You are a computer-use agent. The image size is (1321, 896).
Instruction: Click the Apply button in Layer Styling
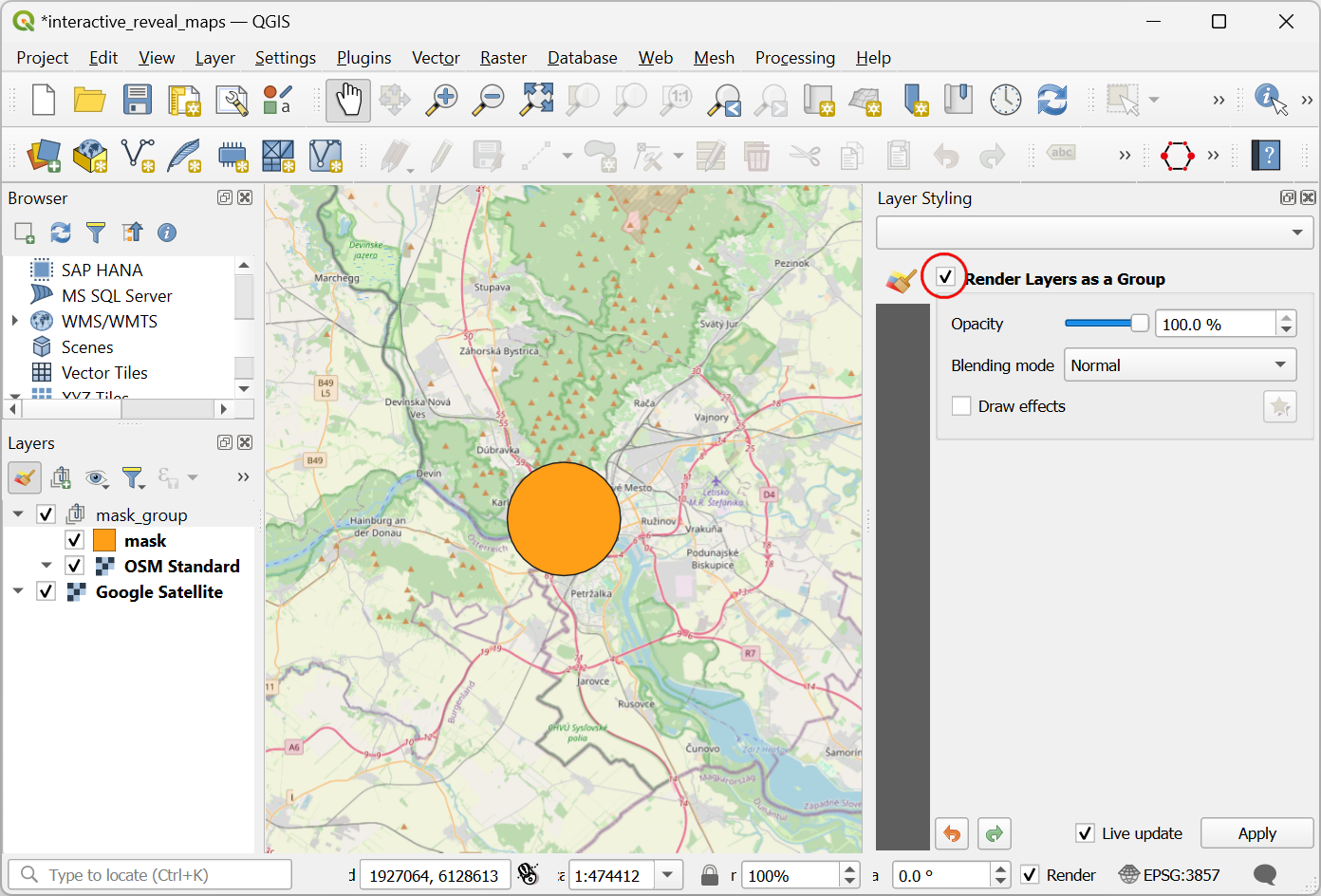point(1256,833)
